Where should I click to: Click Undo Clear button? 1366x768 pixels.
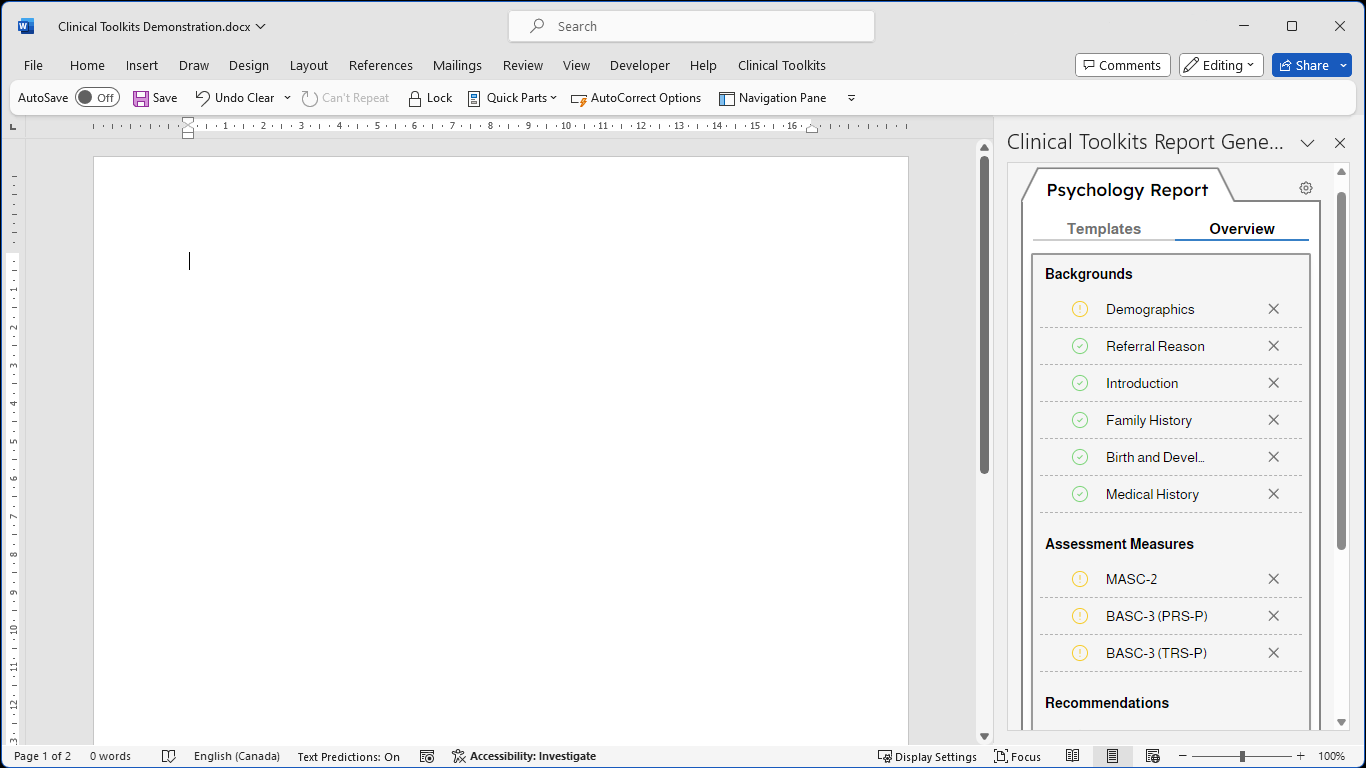tap(235, 98)
